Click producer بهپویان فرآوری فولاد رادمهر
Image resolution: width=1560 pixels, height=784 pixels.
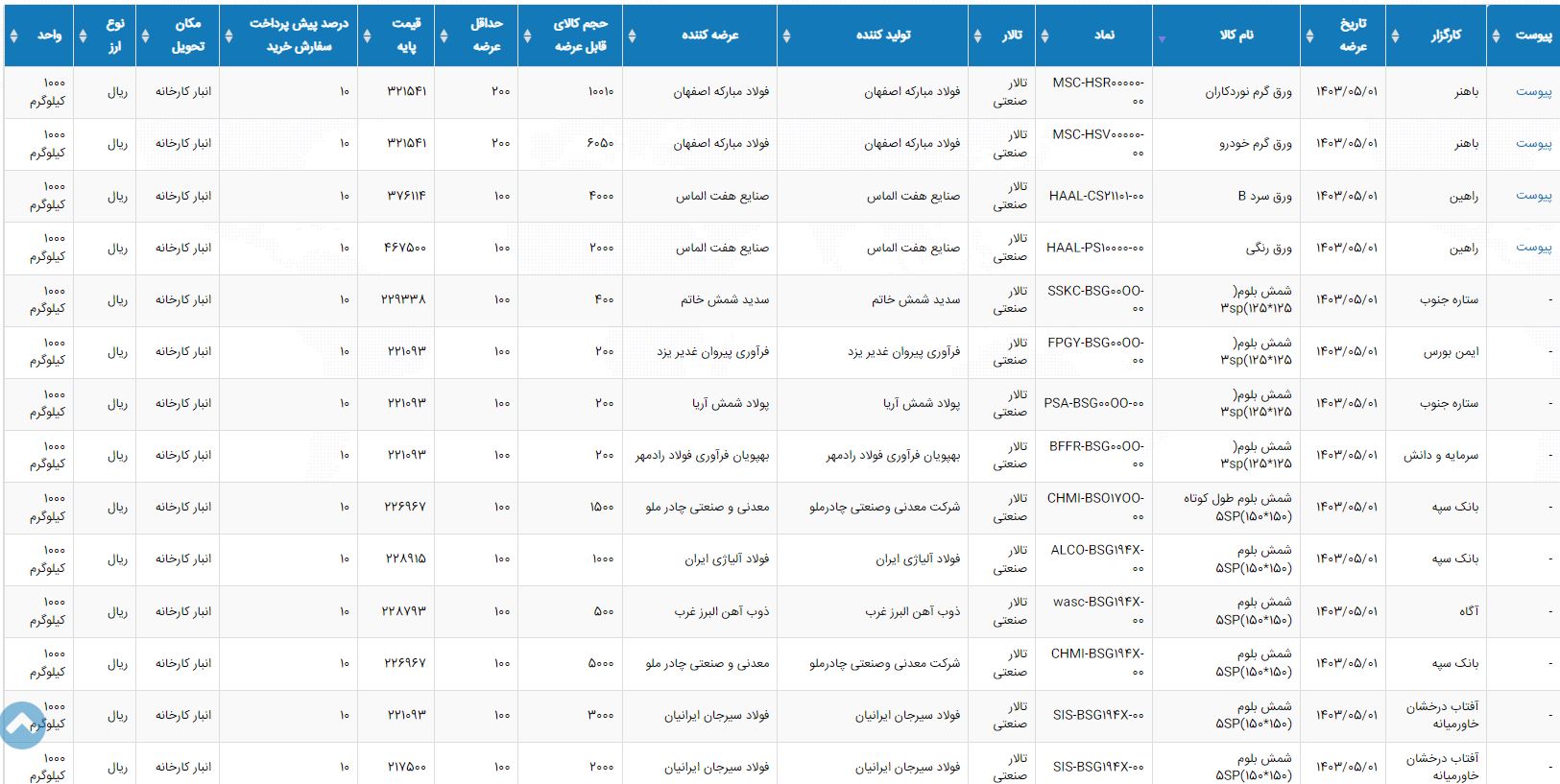tap(893, 455)
